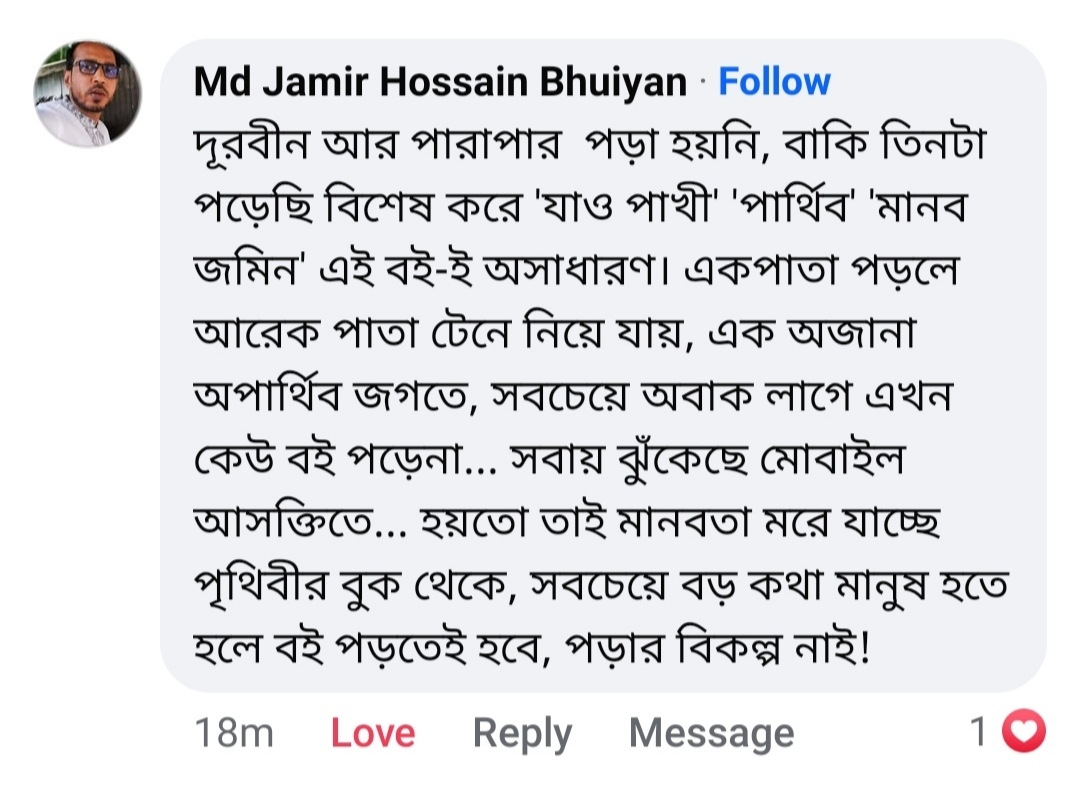Follow Md Jamir Hossain Bhuiyan
This screenshot has width=1080, height=797.
click(774, 82)
